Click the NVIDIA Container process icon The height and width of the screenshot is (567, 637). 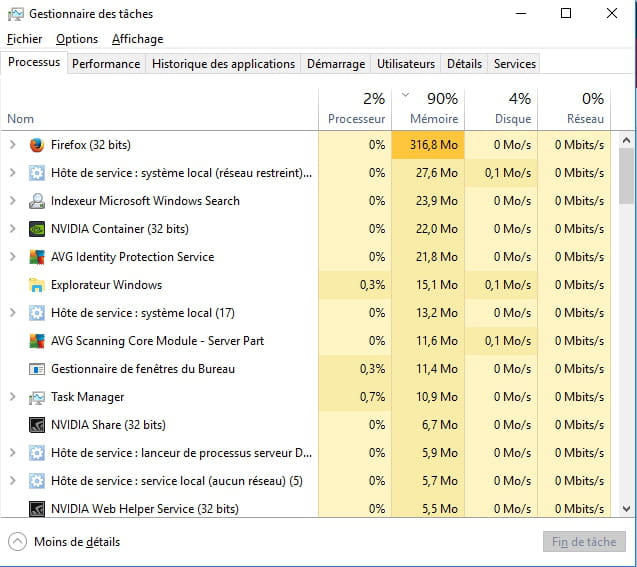pyautogui.click(x=37, y=229)
